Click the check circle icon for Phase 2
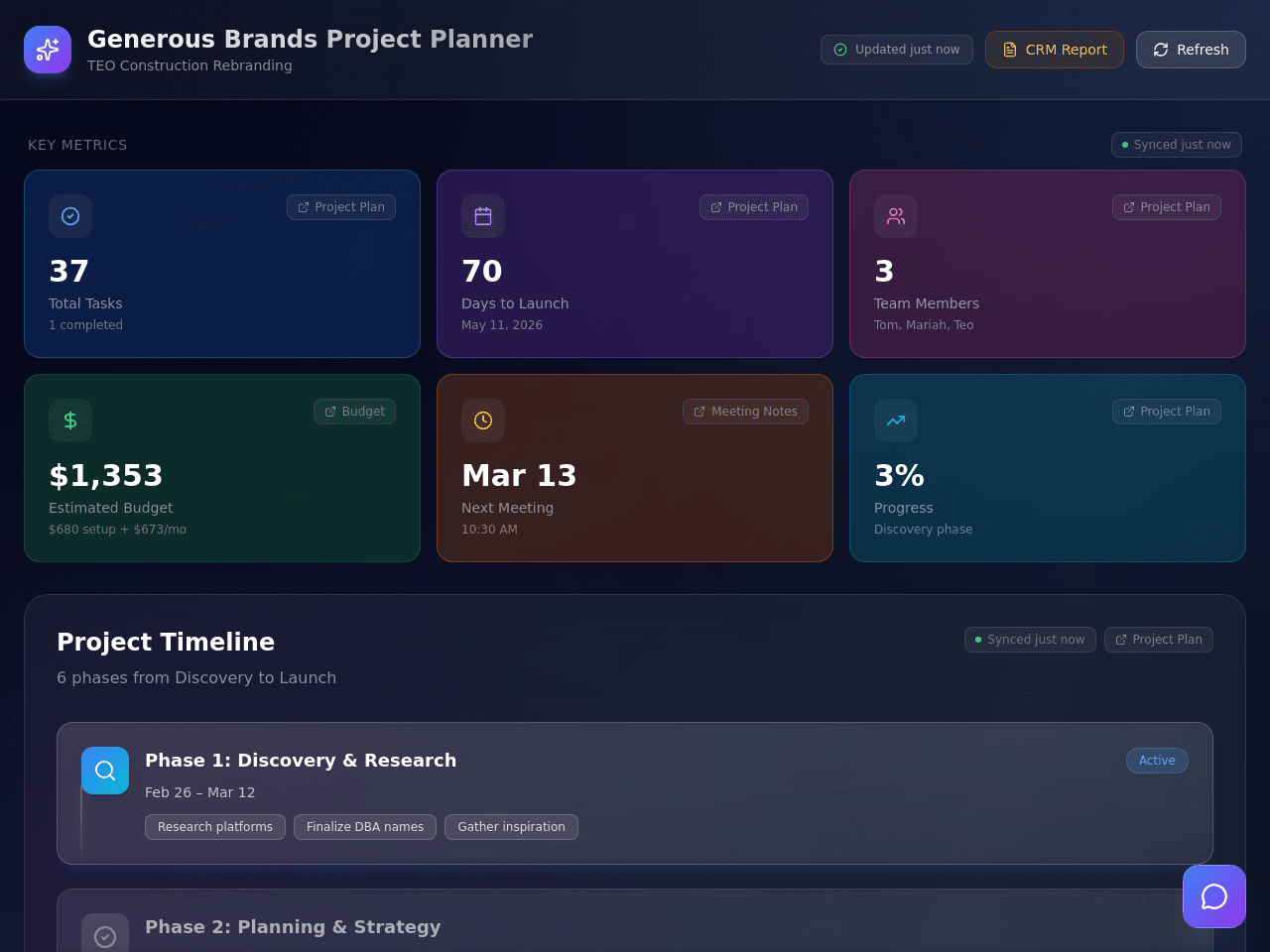The image size is (1270, 952). pos(105,936)
